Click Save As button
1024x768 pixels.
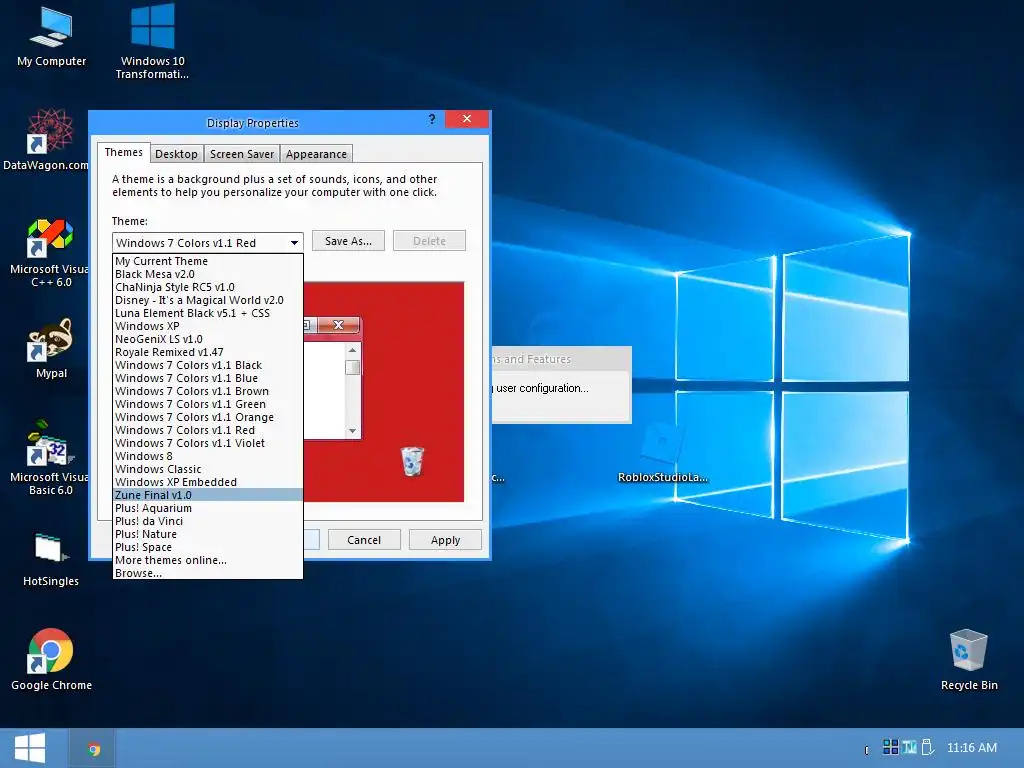(x=348, y=241)
